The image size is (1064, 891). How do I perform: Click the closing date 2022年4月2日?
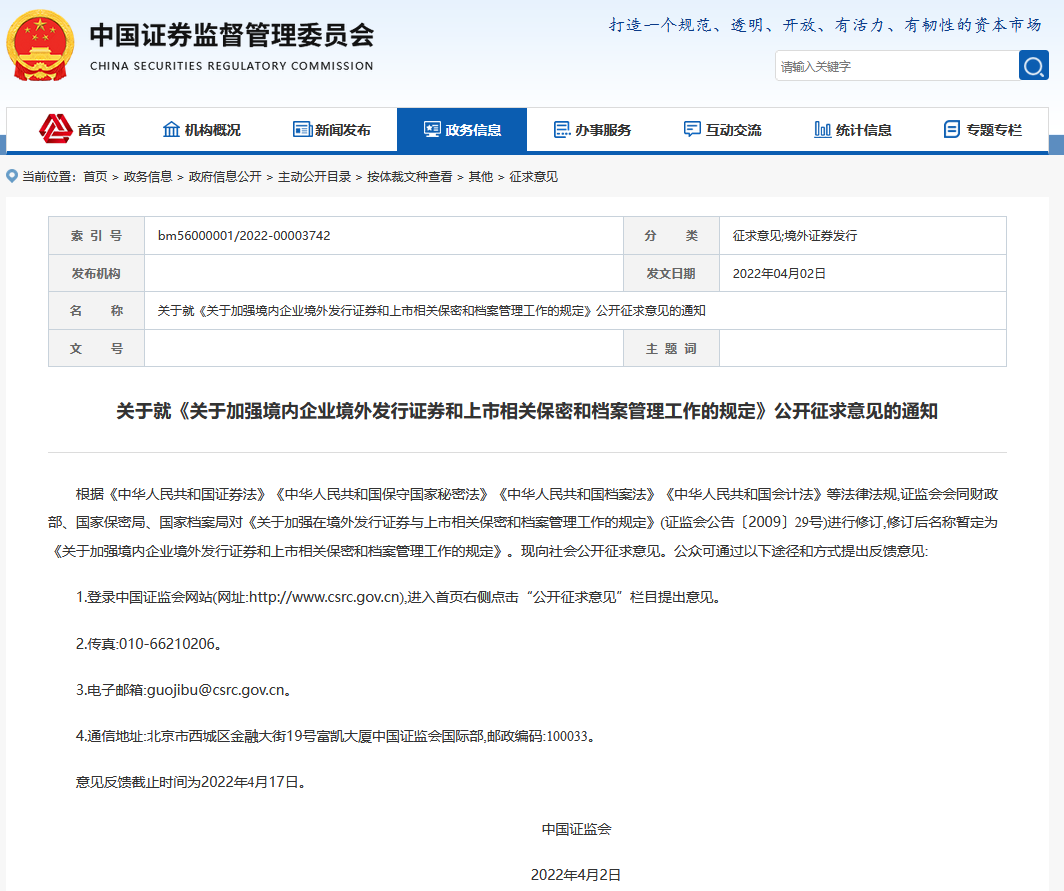pos(576,875)
